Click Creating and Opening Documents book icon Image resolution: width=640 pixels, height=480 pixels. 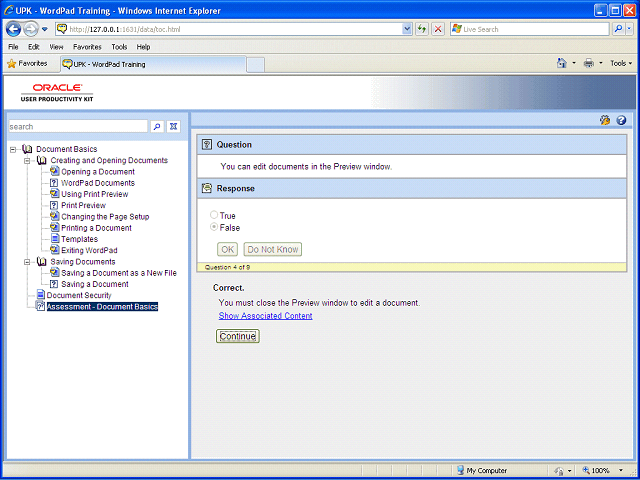pyautogui.click(x=42, y=160)
